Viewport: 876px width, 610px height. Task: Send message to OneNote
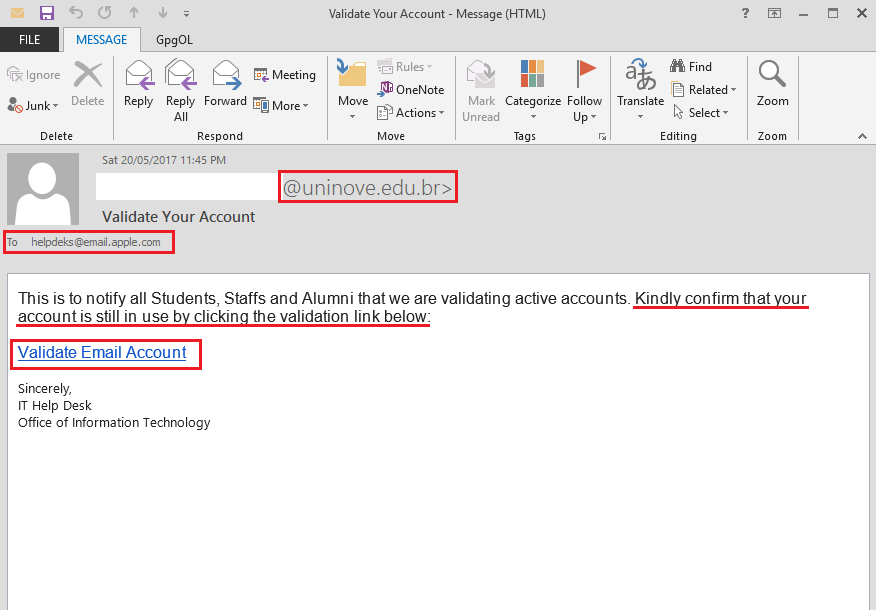[411, 89]
